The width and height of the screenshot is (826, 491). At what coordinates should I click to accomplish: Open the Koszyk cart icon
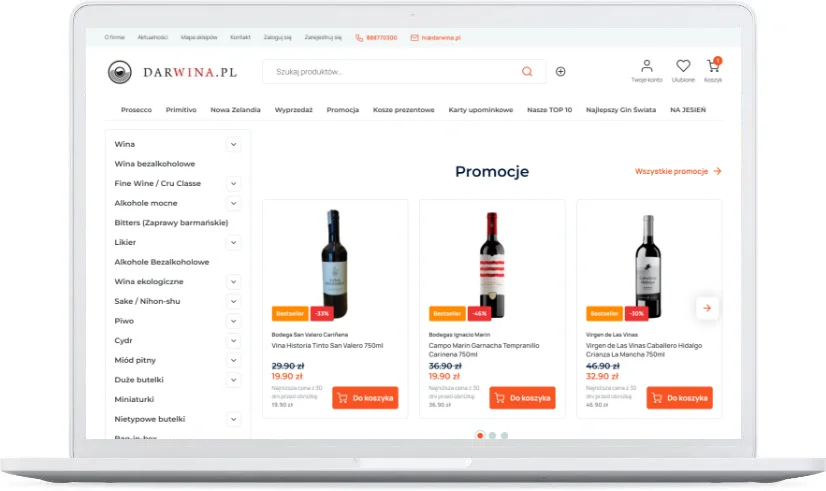point(713,65)
